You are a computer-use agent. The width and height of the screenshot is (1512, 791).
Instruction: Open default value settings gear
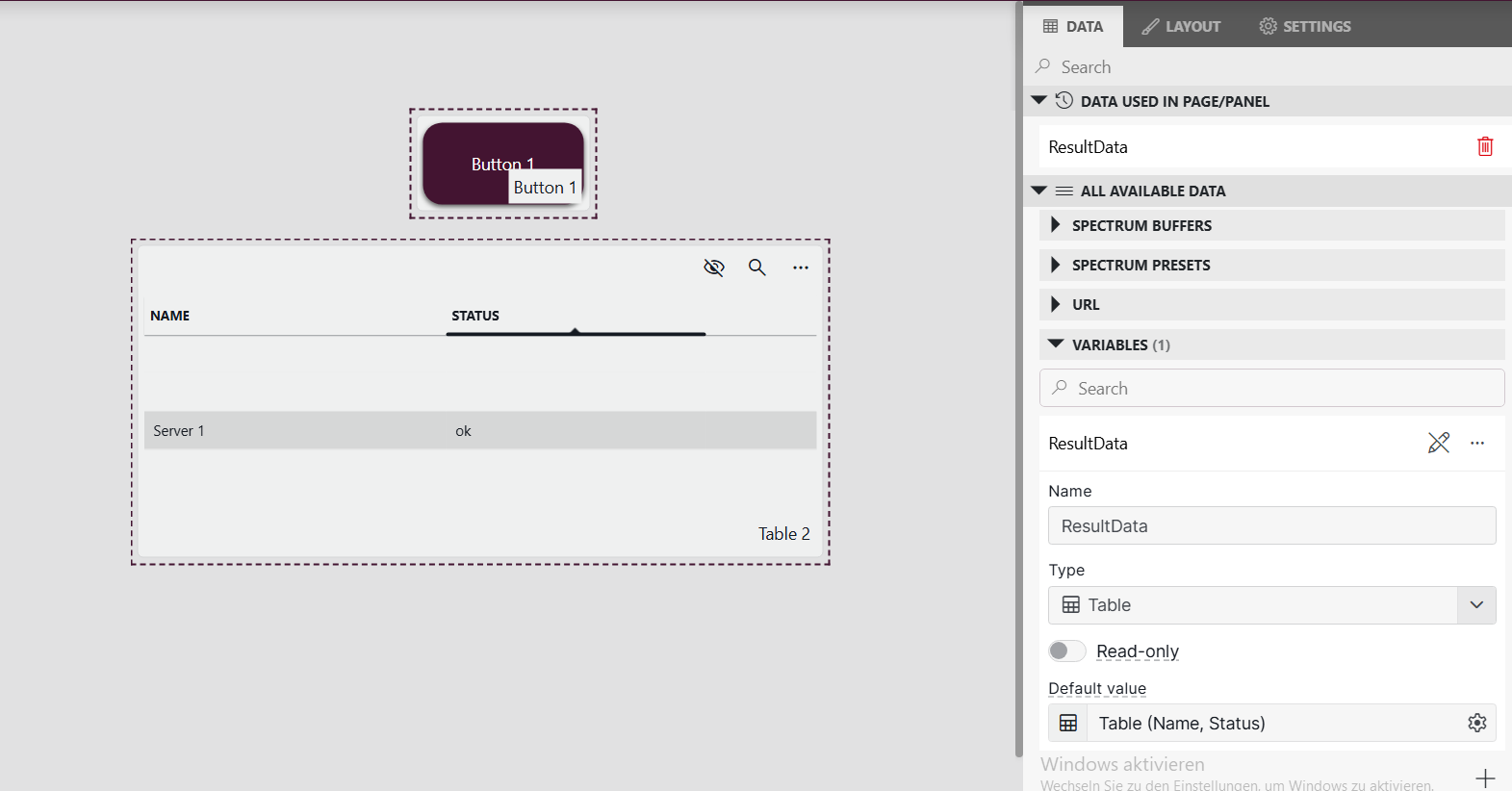(x=1476, y=723)
